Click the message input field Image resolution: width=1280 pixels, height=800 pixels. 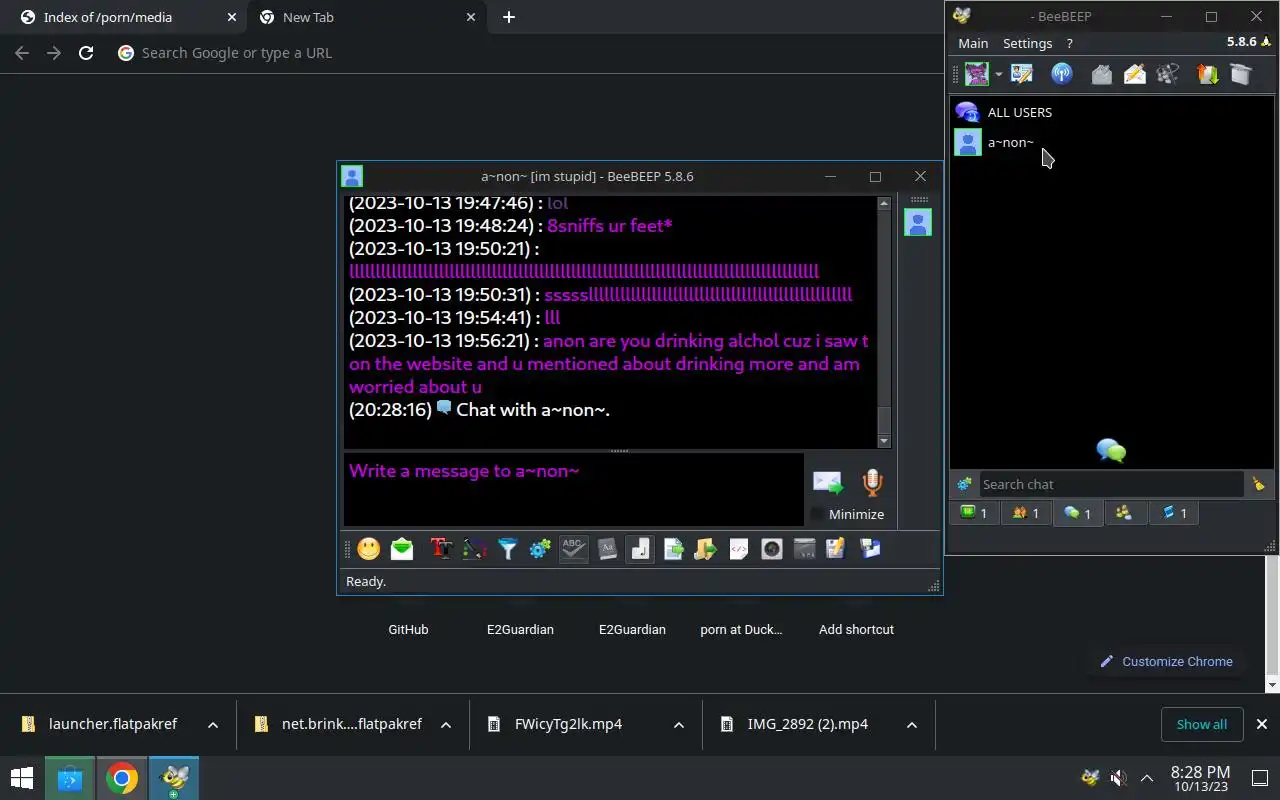pyautogui.click(x=574, y=489)
